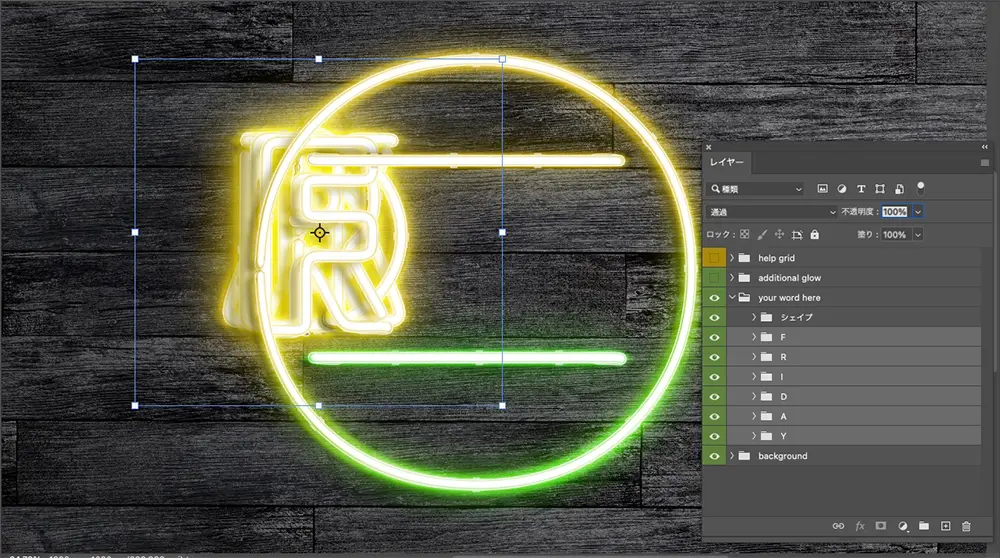Open layers panel options menu
The height and width of the screenshot is (558, 1000).
985,163
